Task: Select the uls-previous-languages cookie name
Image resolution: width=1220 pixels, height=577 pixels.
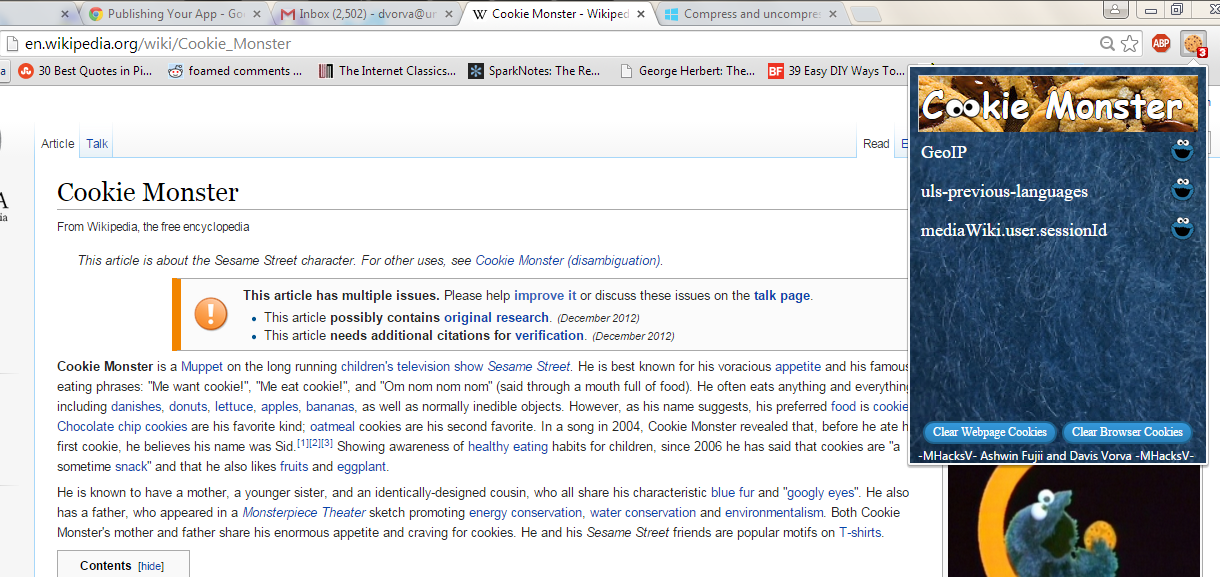Action: pos(1004,191)
